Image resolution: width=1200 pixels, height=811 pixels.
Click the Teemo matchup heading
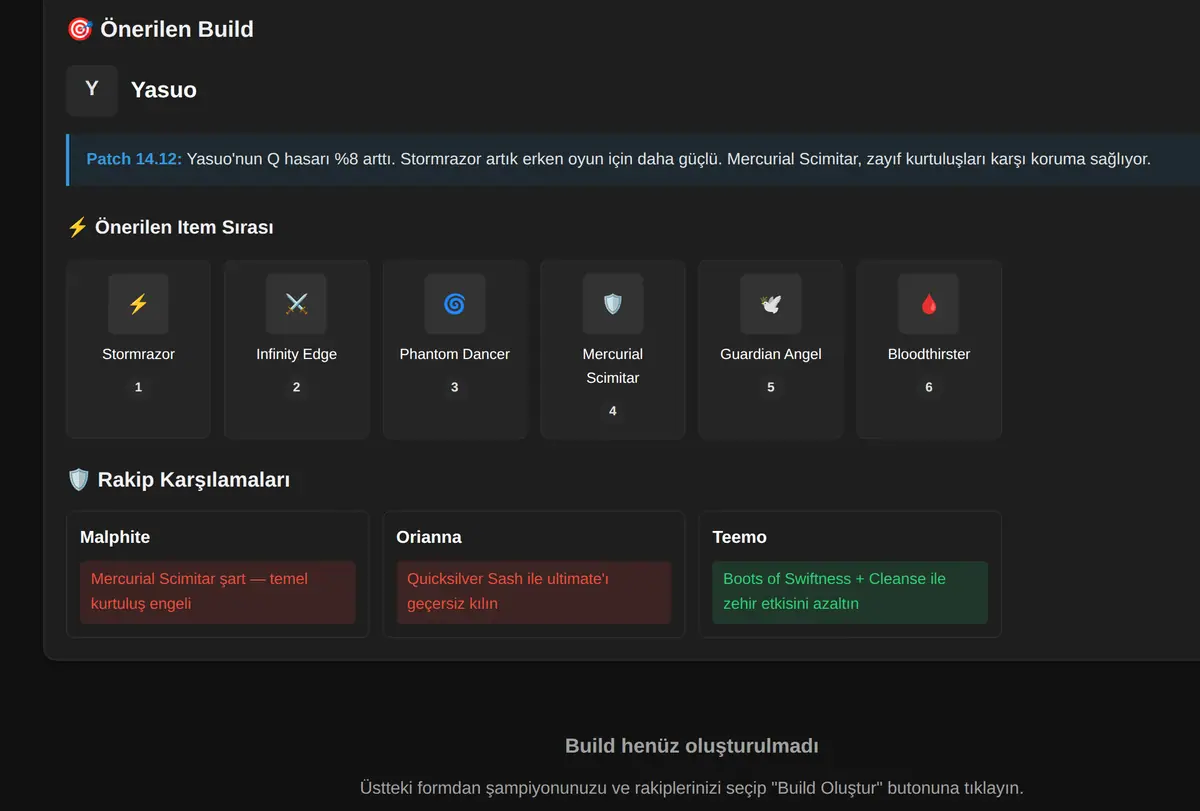[x=739, y=537]
